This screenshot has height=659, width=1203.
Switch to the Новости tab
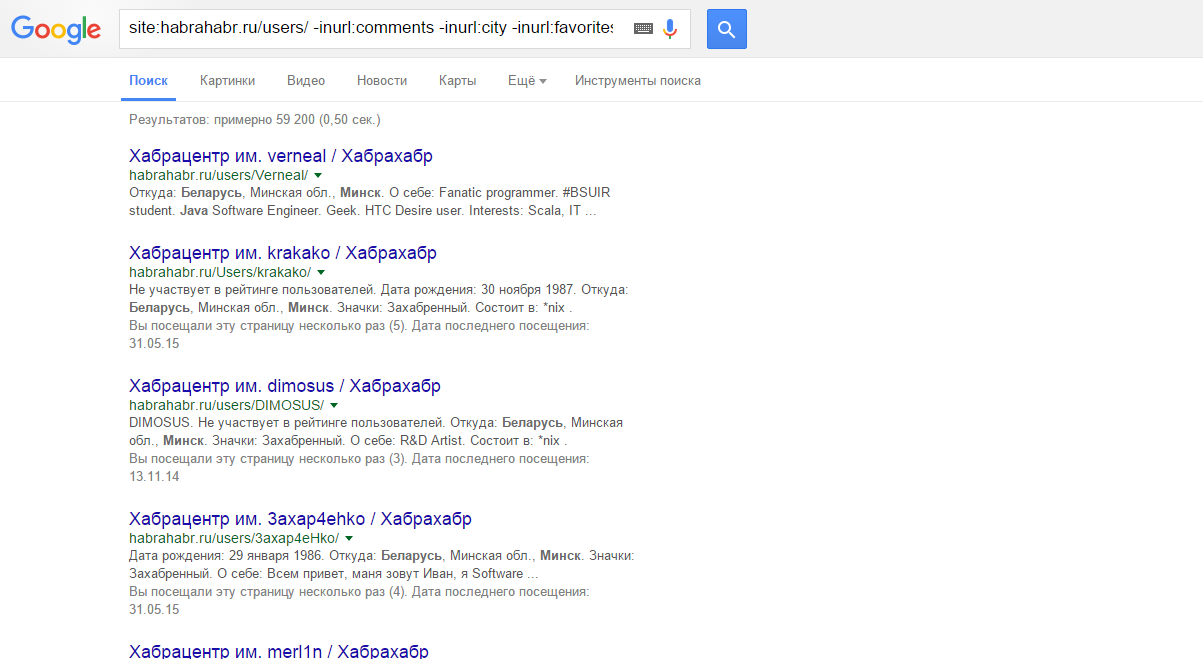pyautogui.click(x=382, y=81)
